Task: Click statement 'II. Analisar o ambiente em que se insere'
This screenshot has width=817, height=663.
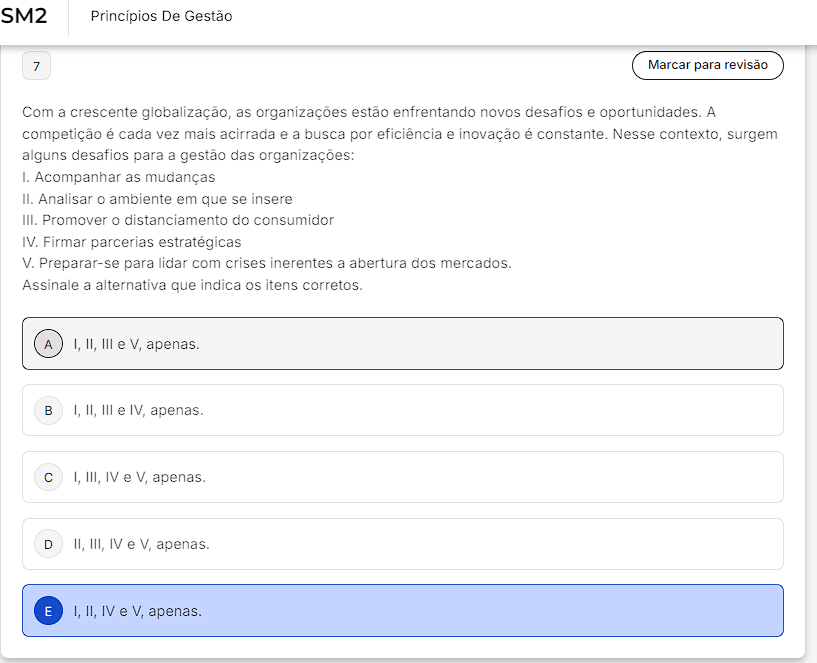Action: (x=157, y=199)
